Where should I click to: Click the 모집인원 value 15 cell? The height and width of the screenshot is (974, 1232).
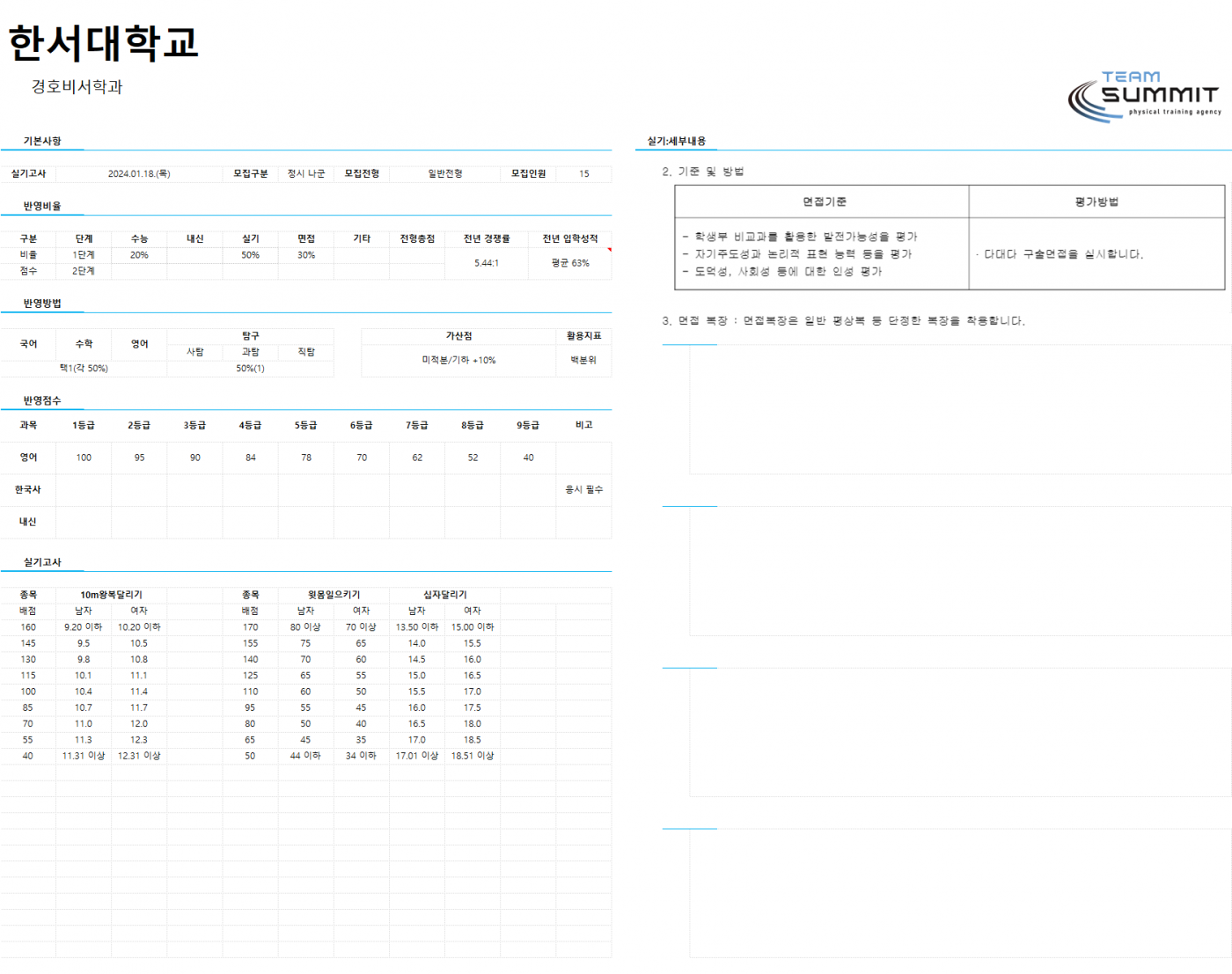[583, 173]
